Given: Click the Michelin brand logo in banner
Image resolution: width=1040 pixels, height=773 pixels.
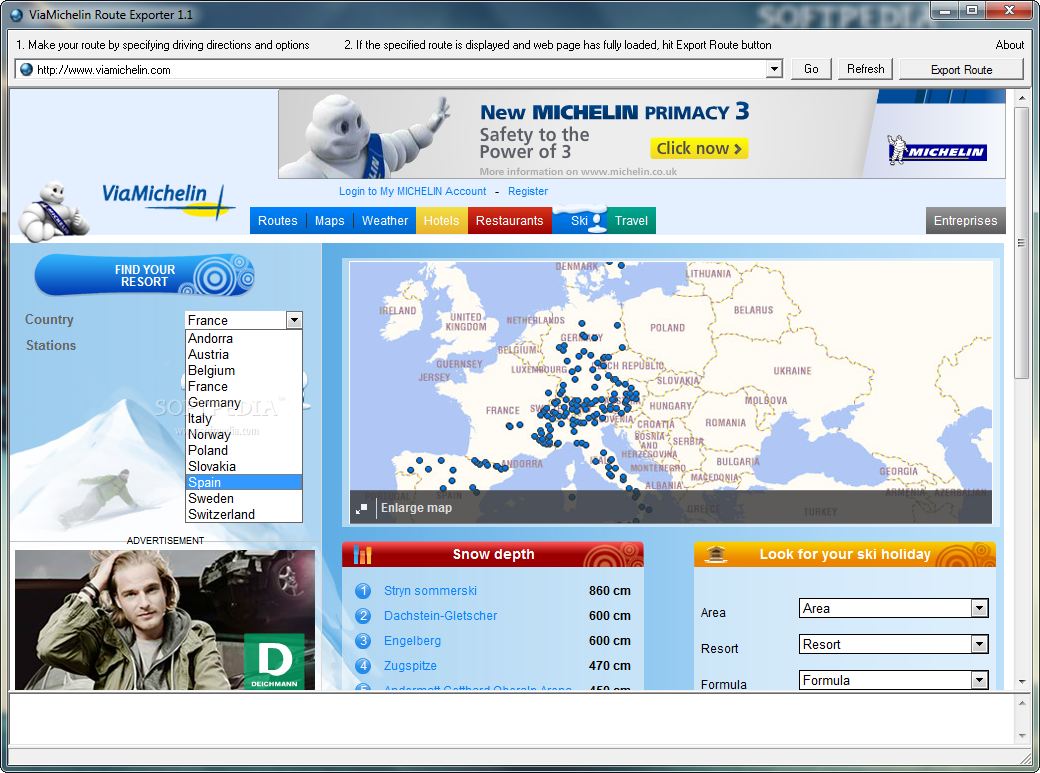Looking at the screenshot, I should coord(937,150).
